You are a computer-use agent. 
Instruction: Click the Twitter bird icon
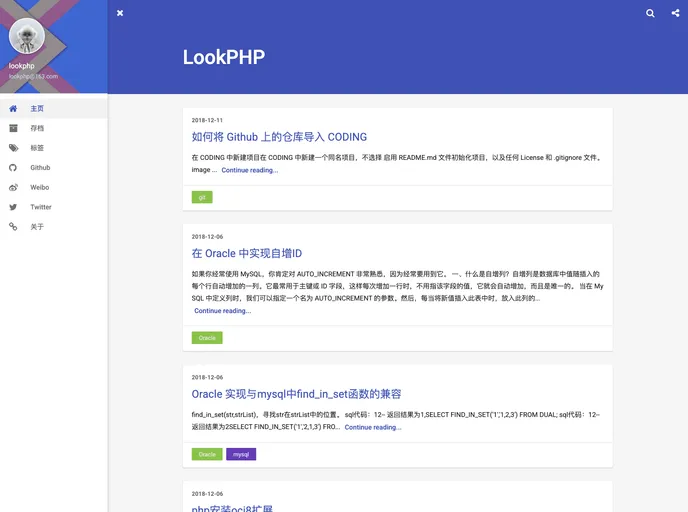point(13,207)
